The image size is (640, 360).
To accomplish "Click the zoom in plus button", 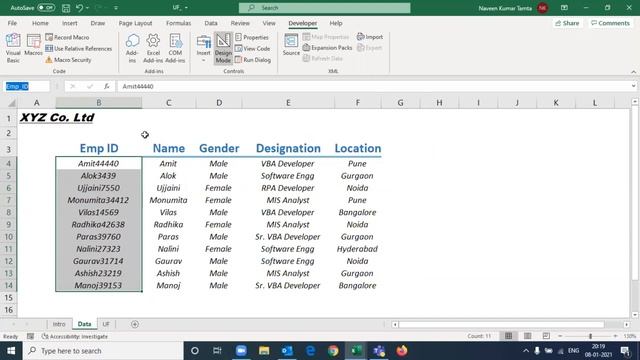I will pyautogui.click(x=616, y=336).
